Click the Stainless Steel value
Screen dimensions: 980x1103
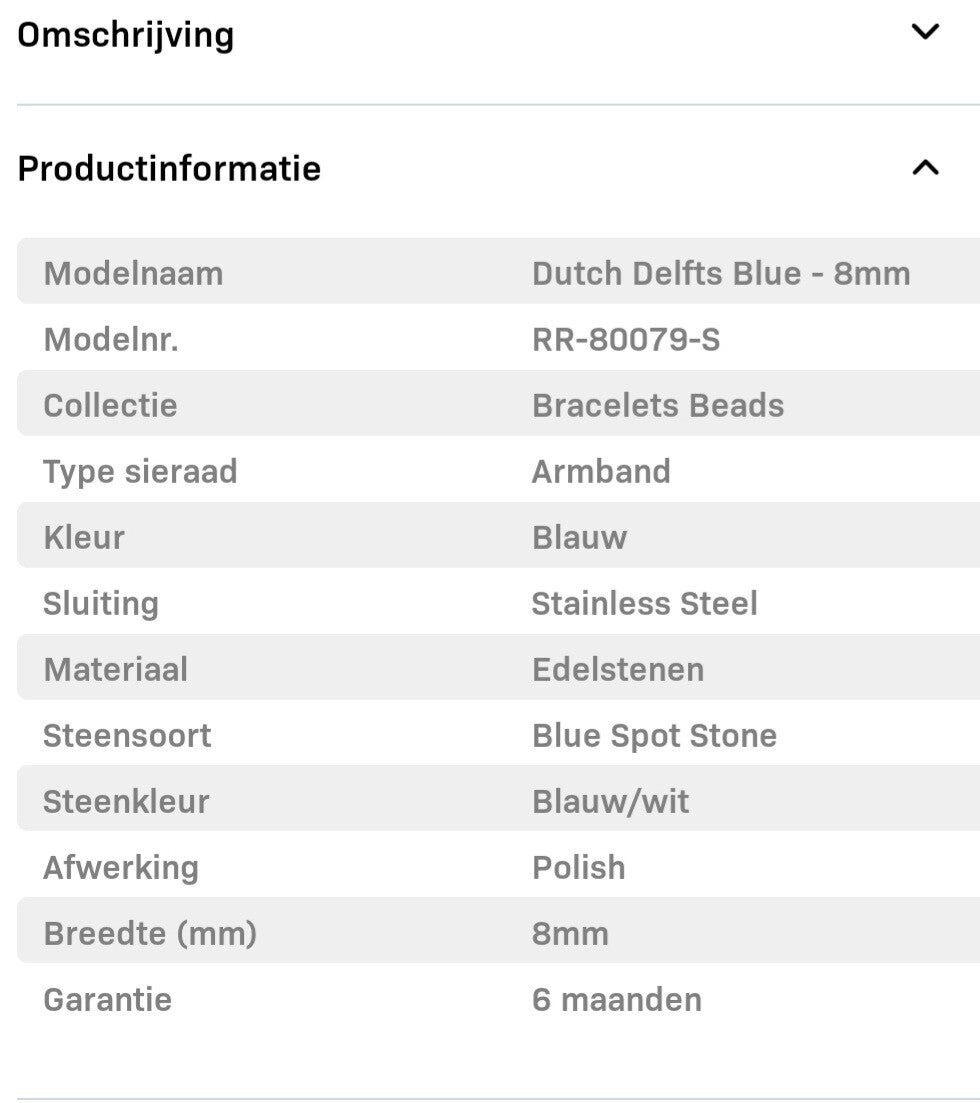point(644,603)
